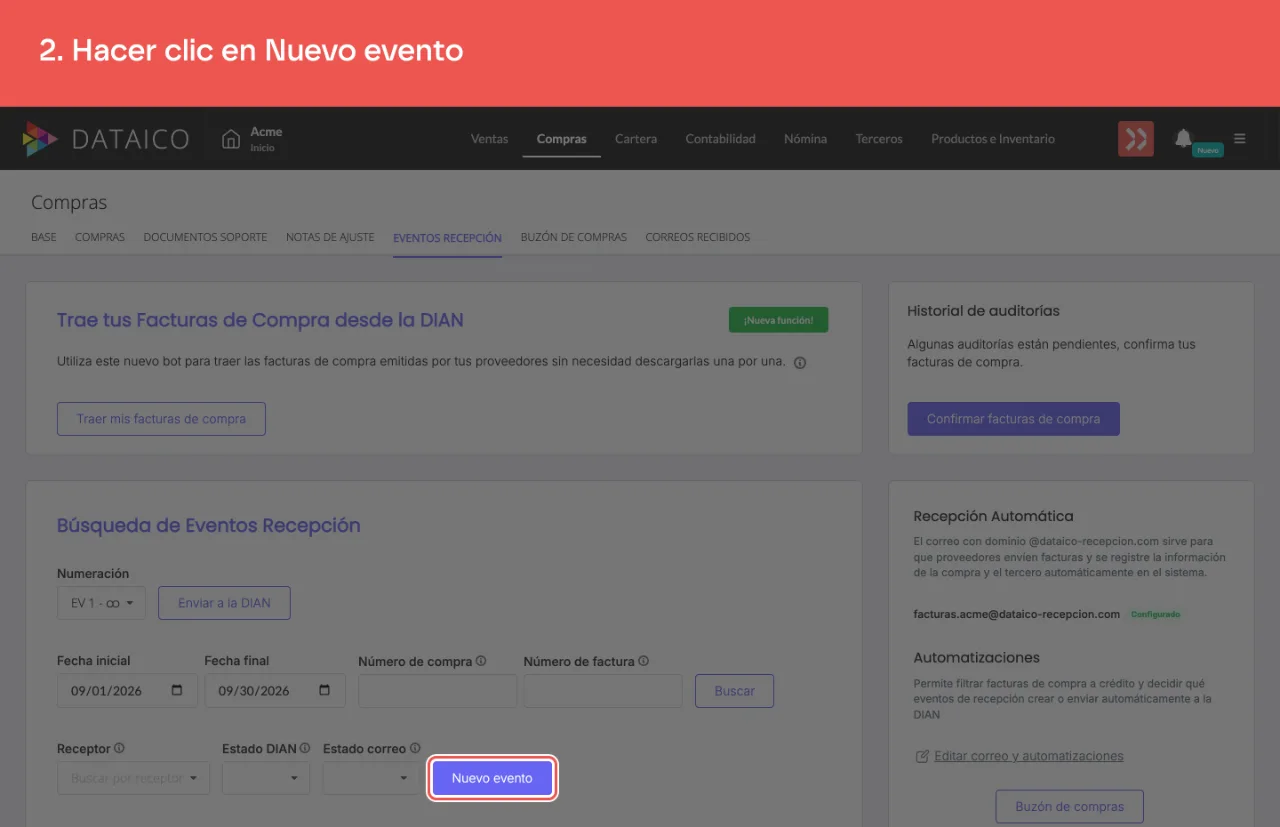1280x827 pixels.
Task: Click the Buzón de compras button
Action: [1070, 806]
